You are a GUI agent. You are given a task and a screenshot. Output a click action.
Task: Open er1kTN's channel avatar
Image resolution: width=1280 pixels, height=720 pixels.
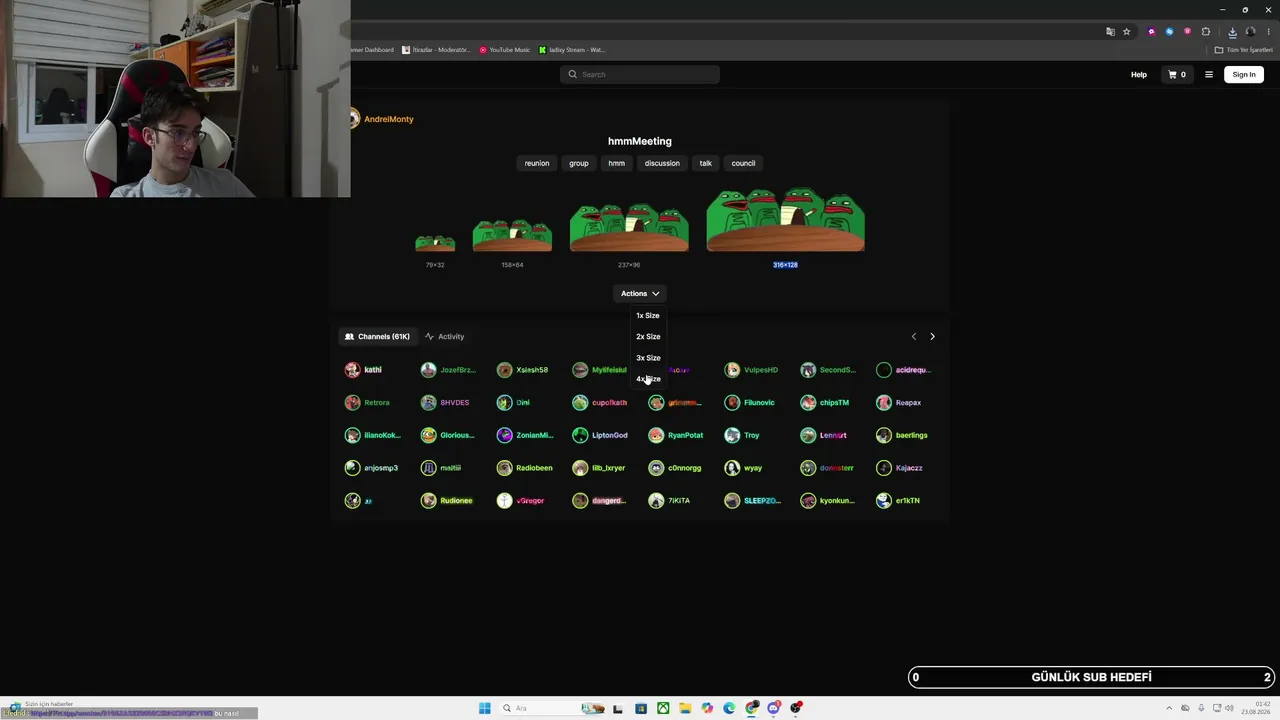pyautogui.click(x=884, y=500)
